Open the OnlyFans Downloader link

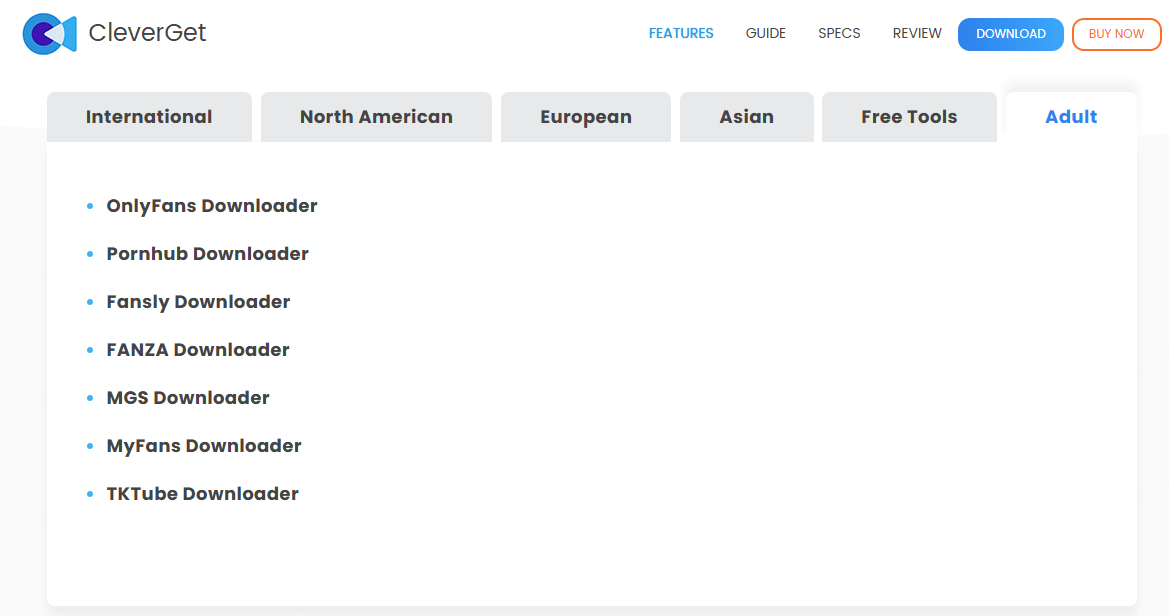tap(212, 206)
